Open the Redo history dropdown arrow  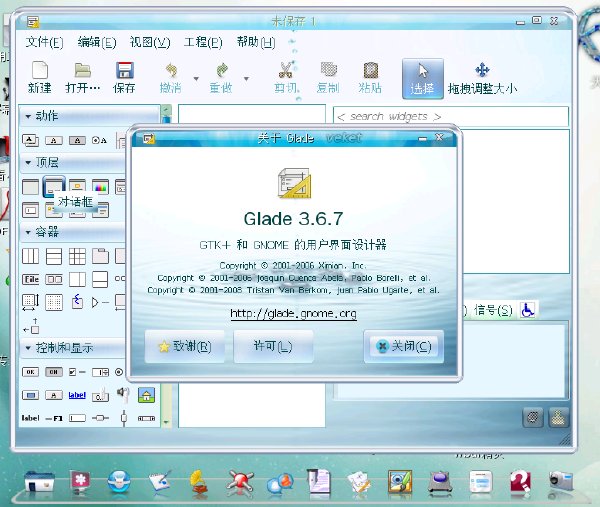pyautogui.click(x=246, y=79)
